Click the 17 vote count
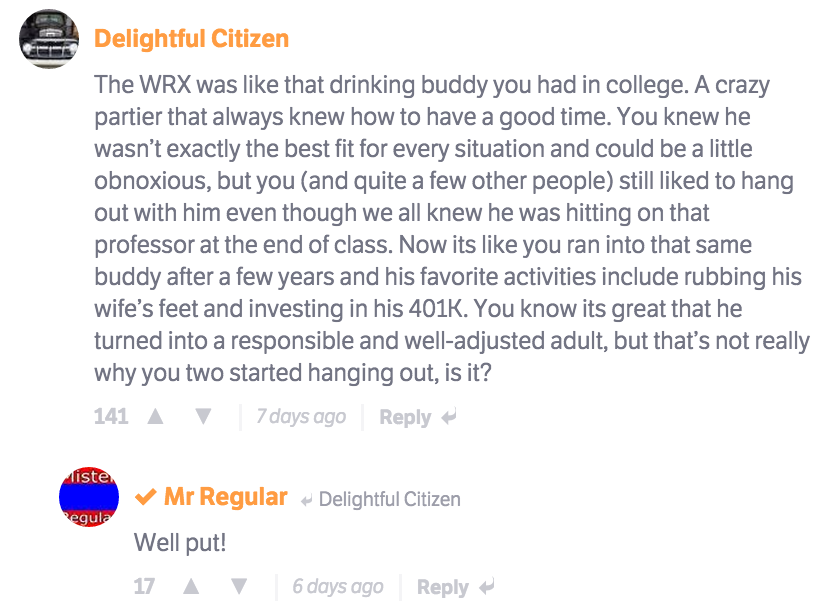The width and height of the screenshot is (826, 614). coord(145,587)
